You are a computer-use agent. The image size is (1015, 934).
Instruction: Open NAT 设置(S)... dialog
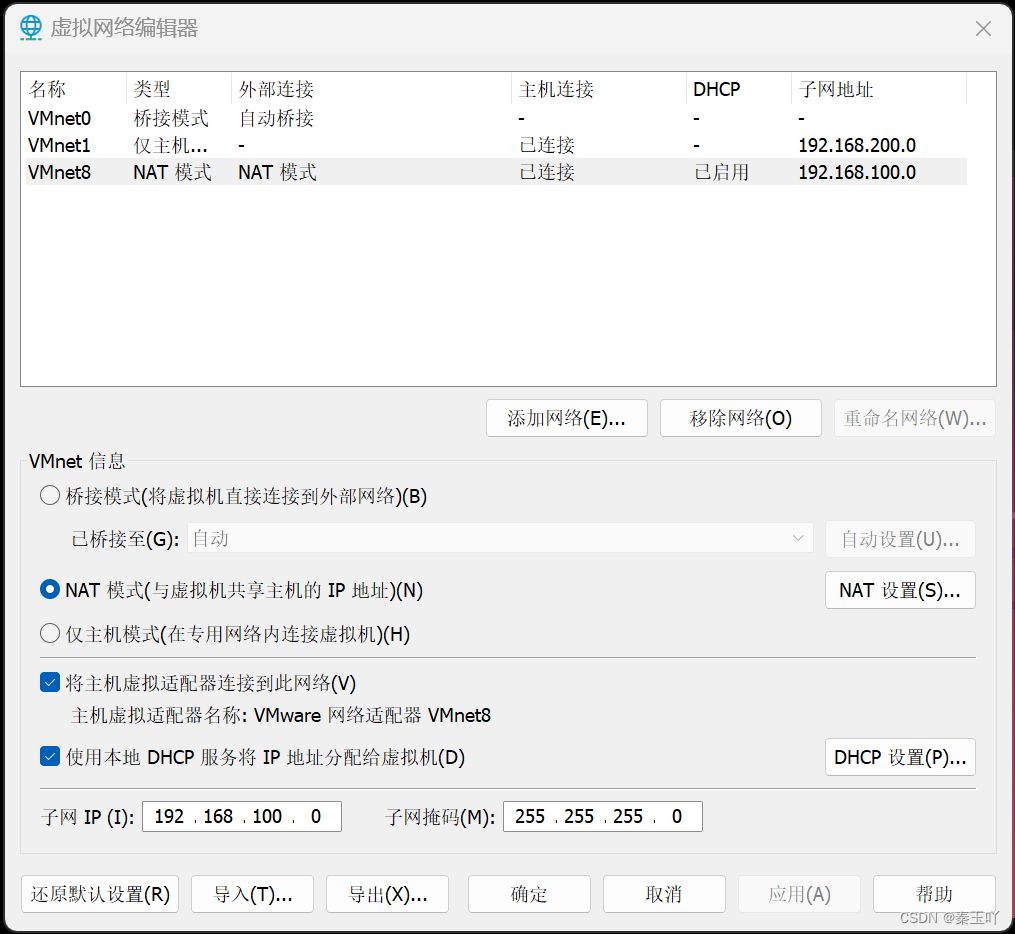900,590
